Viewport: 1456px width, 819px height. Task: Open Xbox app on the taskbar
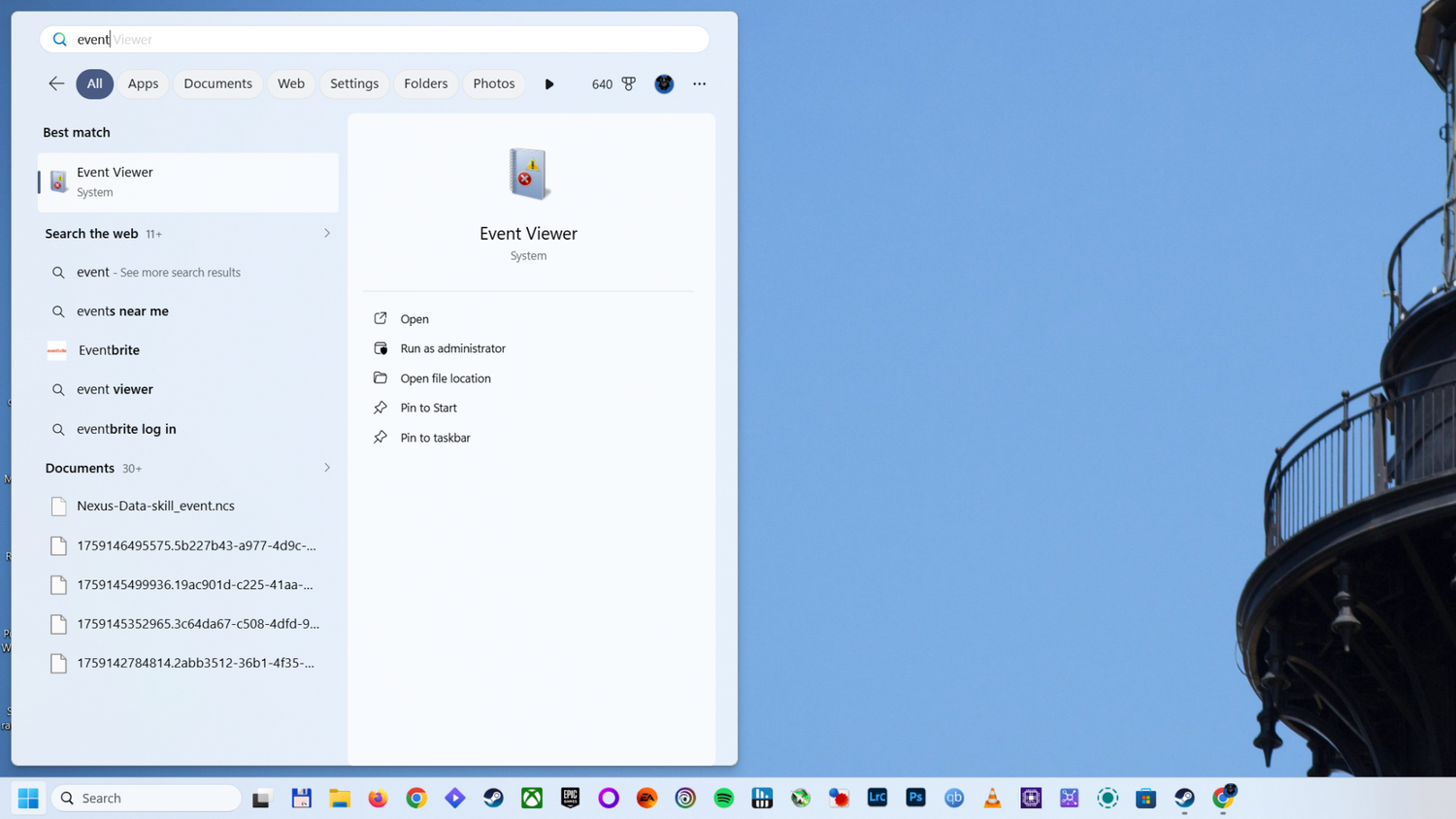[532, 798]
